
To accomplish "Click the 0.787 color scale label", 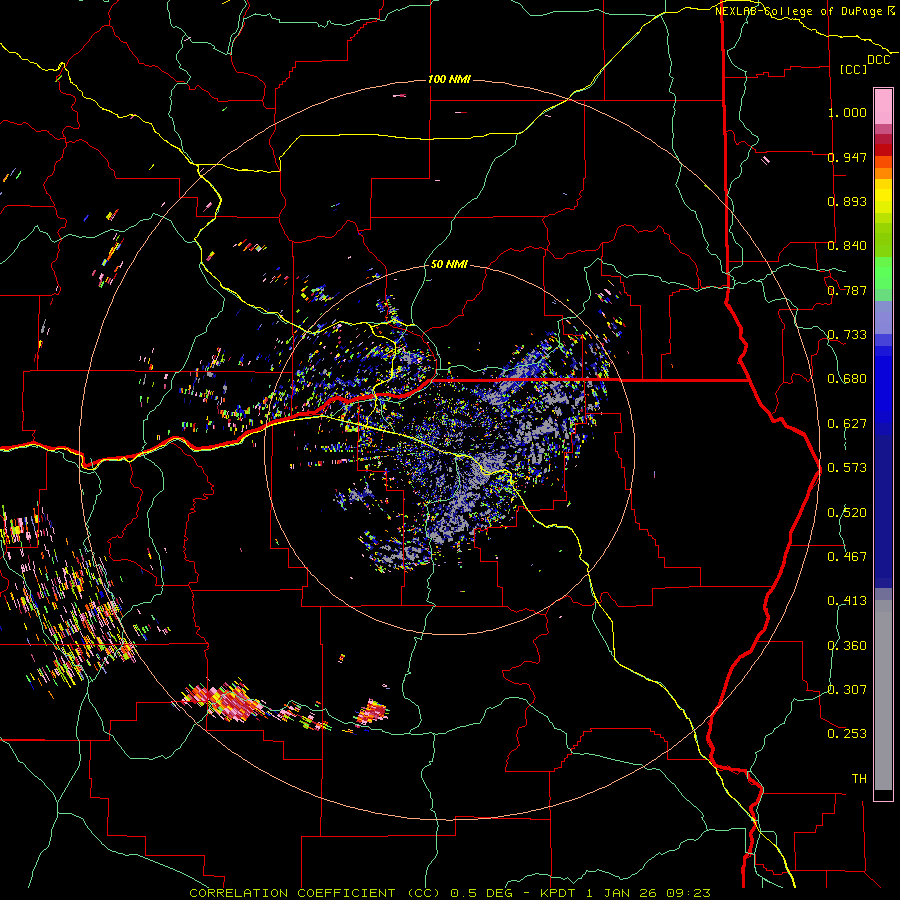I will coord(847,290).
